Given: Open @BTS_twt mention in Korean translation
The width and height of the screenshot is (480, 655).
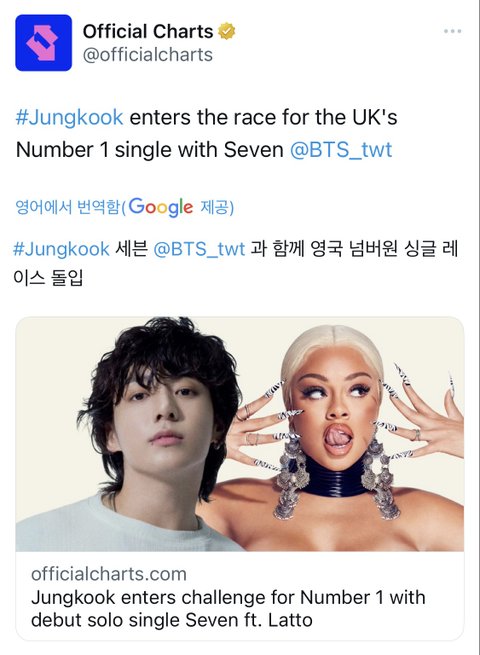Looking at the screenshot, I should tap(199, 249).
